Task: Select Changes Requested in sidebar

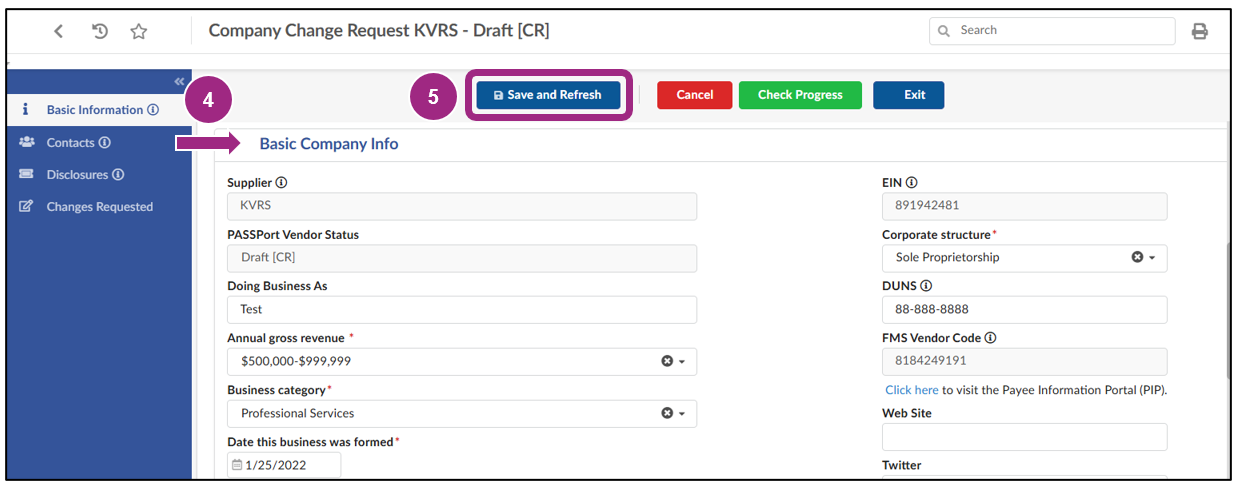Action: click(99, 207)
